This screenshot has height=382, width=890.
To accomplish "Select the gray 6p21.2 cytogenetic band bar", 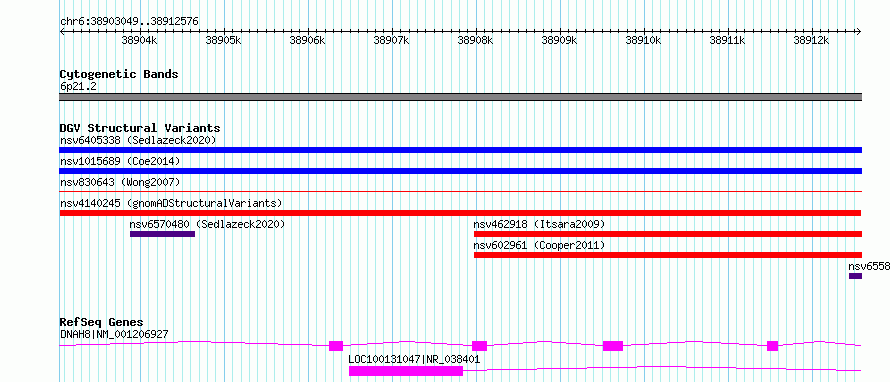I will (461, 97).
